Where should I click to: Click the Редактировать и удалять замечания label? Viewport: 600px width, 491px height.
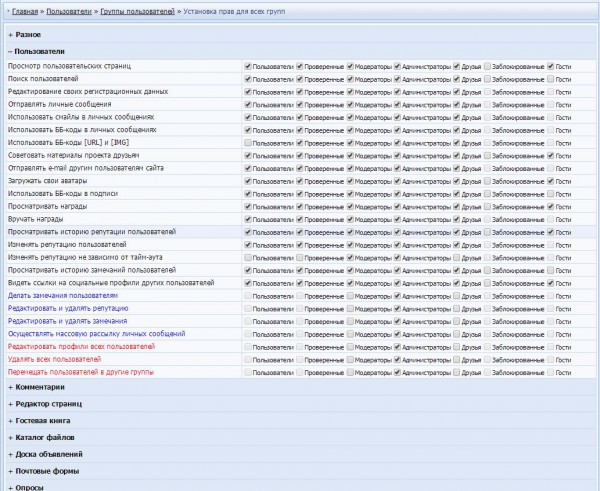coord(67,321)
